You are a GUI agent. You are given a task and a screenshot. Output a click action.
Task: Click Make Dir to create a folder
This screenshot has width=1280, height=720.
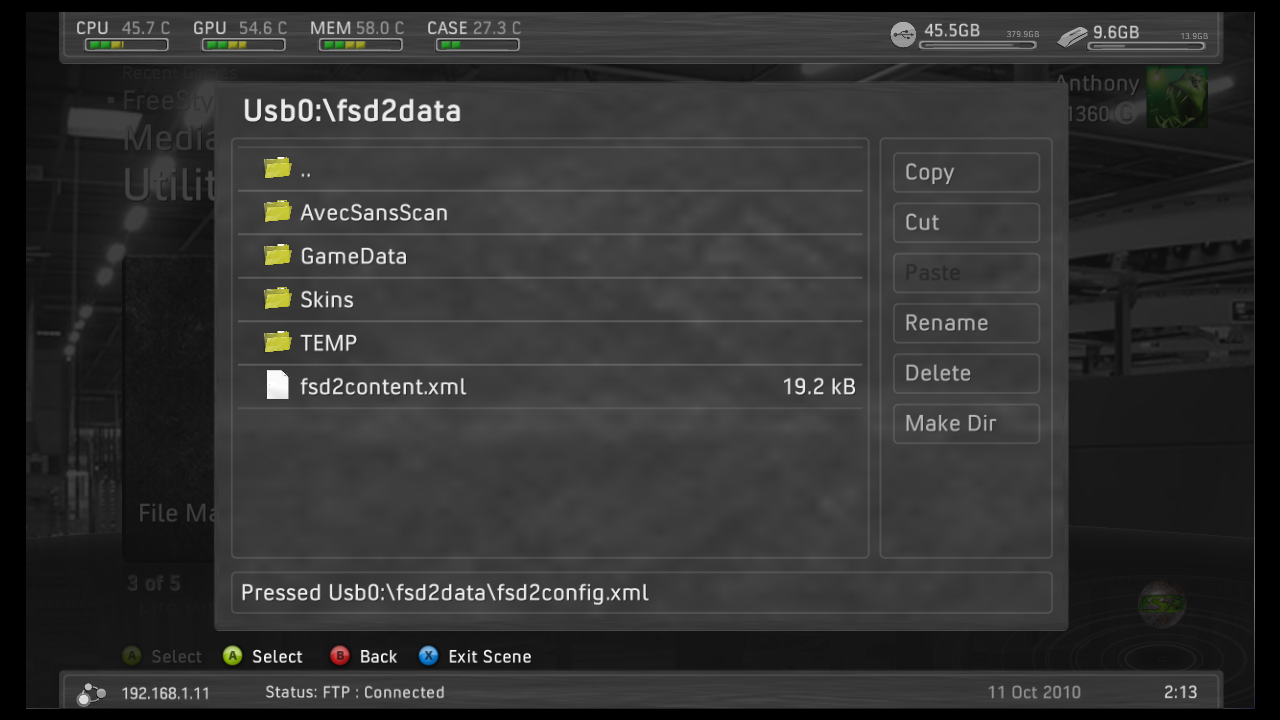click(966, 423)
